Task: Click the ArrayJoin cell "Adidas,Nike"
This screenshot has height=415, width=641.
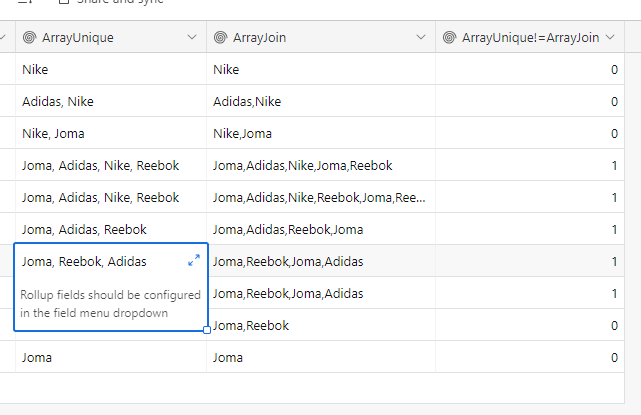Action: (x=321, y=101)
